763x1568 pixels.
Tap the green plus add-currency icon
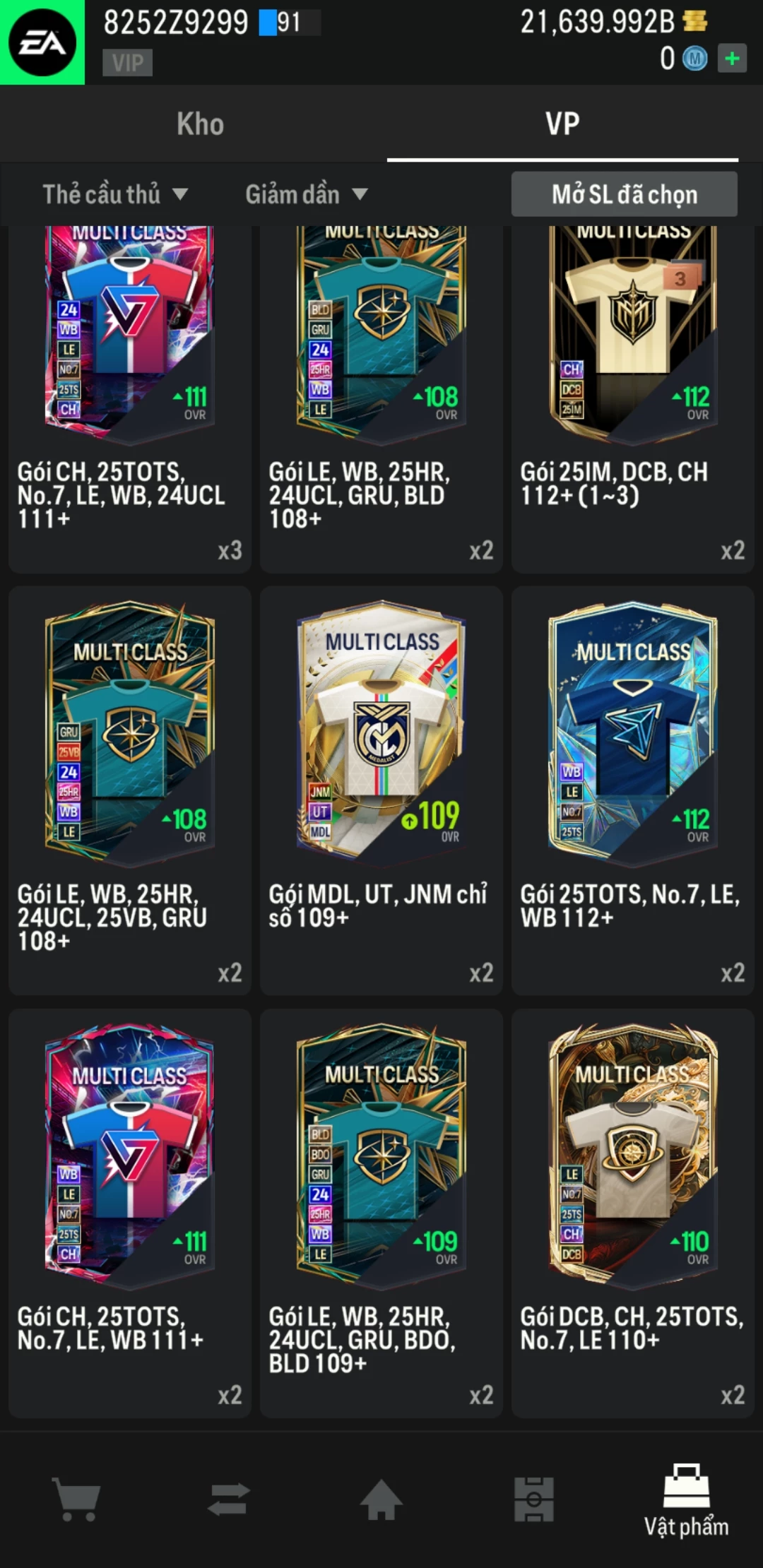[732, 58]
